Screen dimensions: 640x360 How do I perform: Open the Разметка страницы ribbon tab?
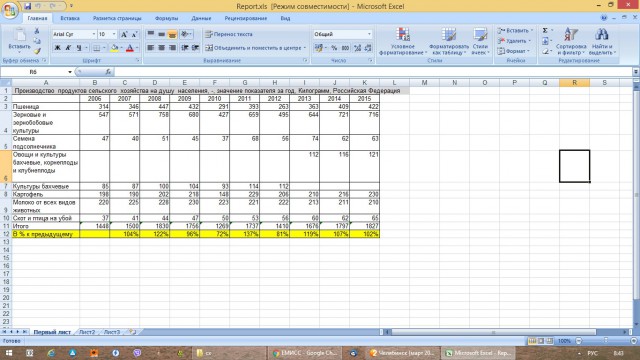click(x=117, y=18)
